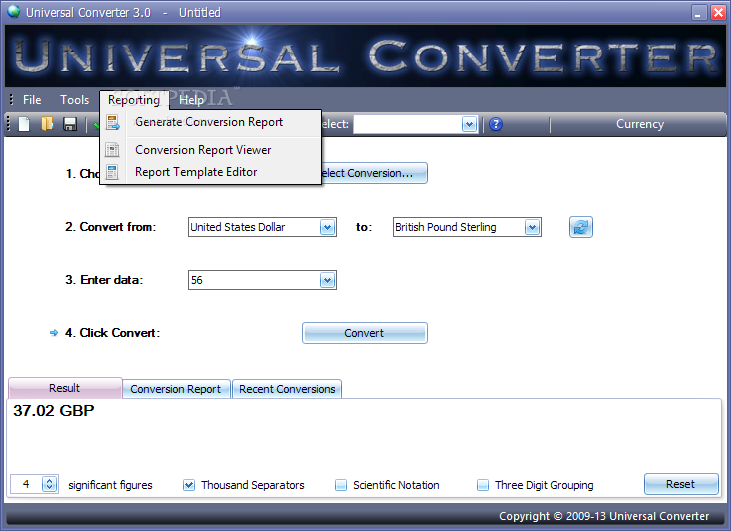Choose Generate Conversion Report menu item
Image resolution: width=731 pixels, height=531 pixels.
click(211, 122)
